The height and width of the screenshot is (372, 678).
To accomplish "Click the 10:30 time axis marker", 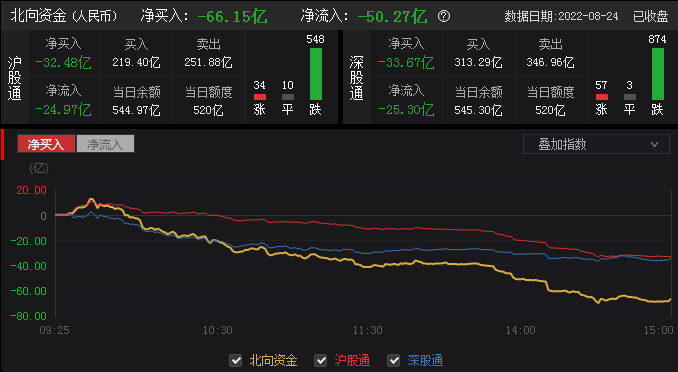I will pos(217,330).
